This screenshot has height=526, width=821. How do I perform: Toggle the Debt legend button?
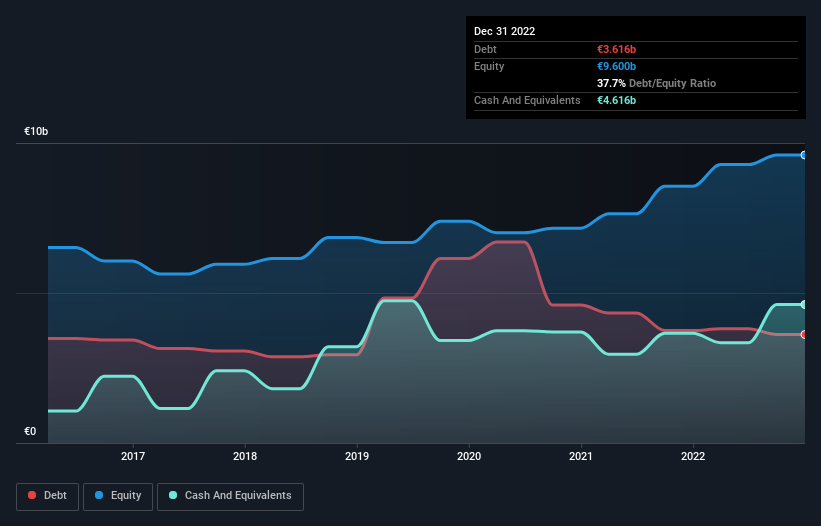pyautogui.click(x=48, y=496)
